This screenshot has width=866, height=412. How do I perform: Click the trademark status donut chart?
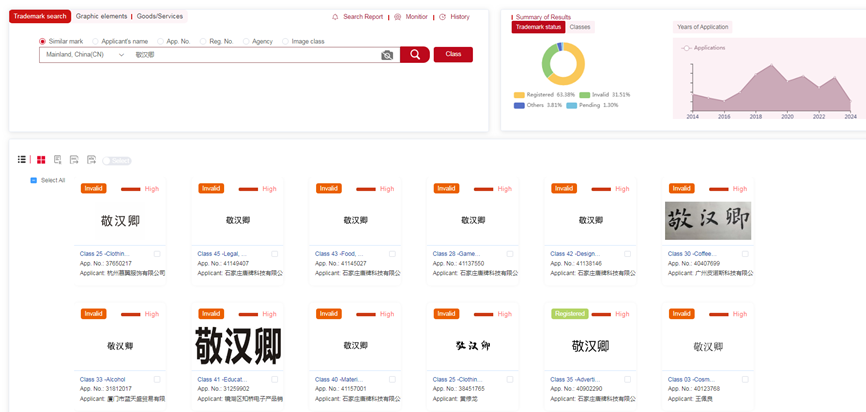[563, 64]
